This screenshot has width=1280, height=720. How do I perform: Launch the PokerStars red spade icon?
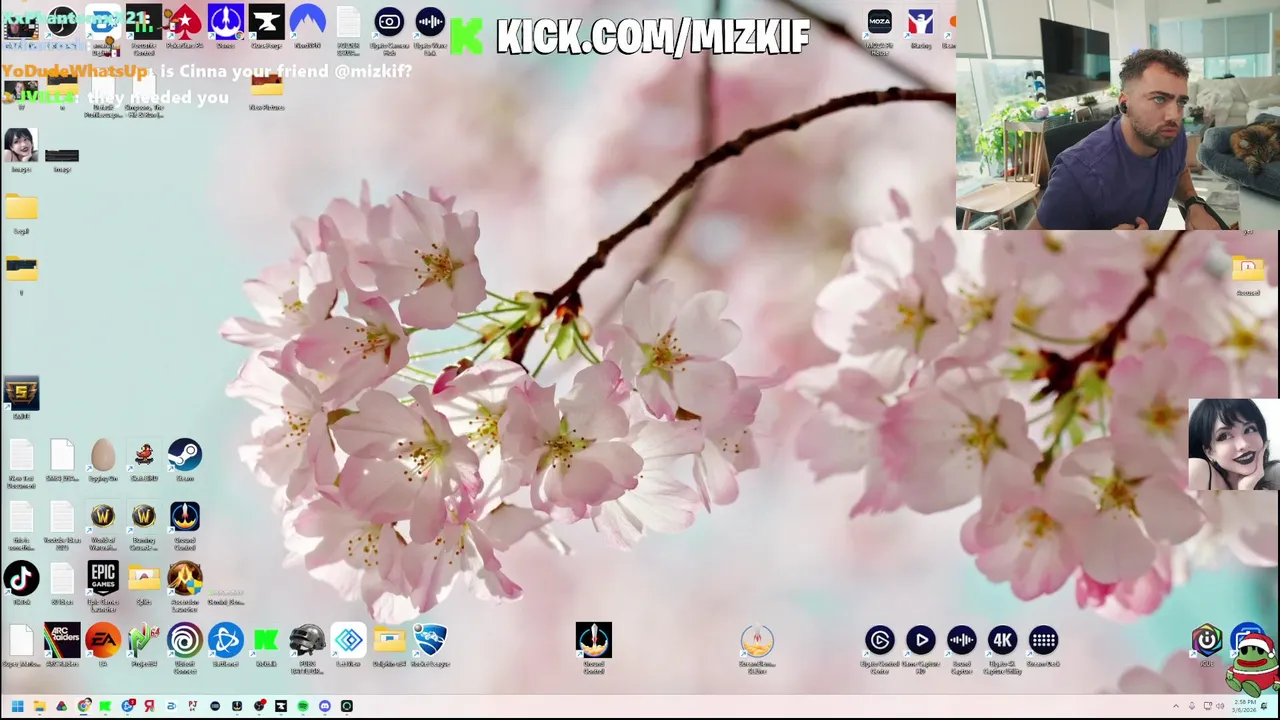pos(185,21)
